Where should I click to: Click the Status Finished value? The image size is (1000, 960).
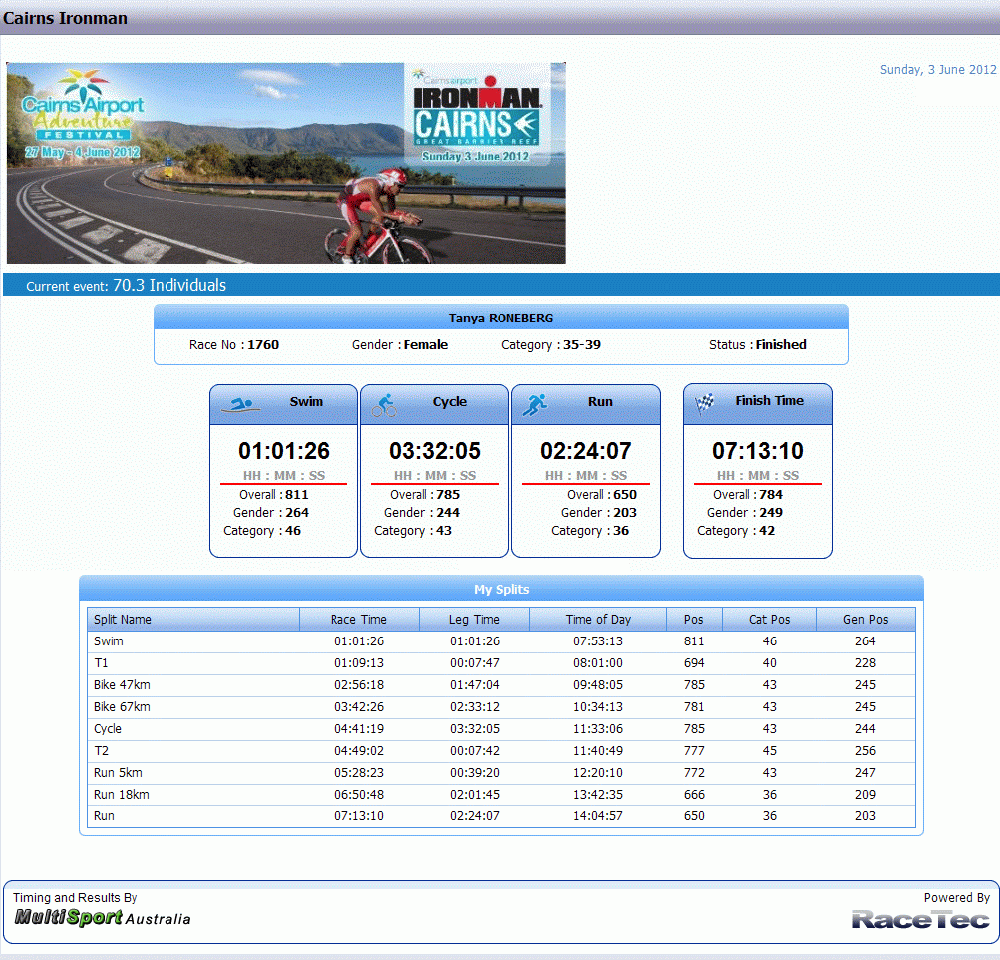781,344
